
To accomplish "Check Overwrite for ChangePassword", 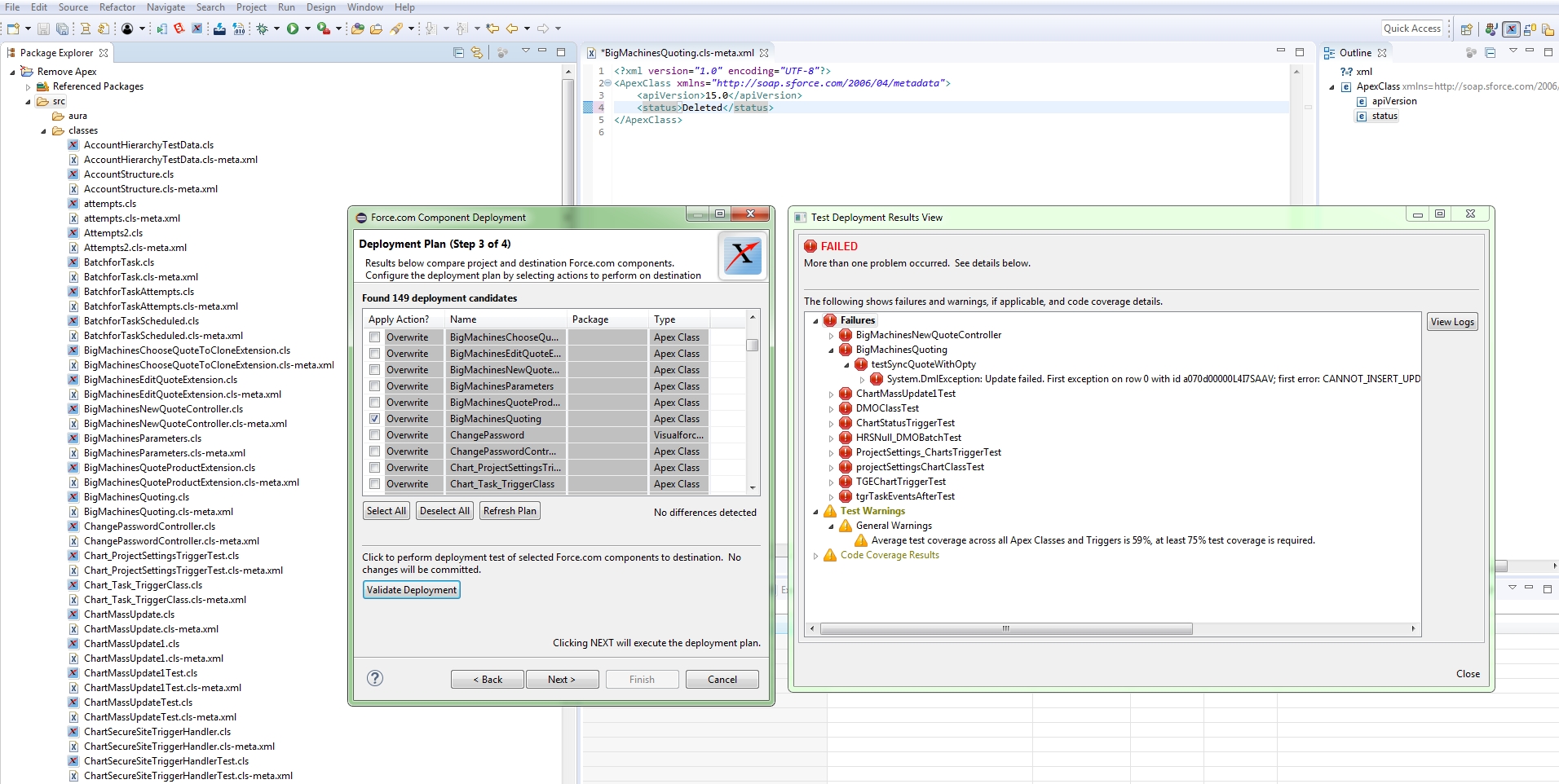I will point(375,434).
